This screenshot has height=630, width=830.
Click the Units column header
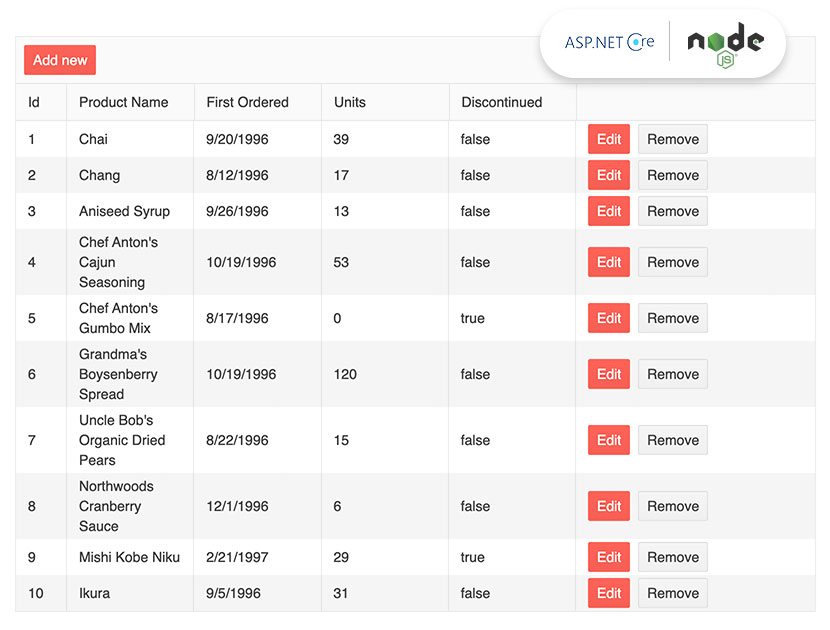tap(348, 102)
